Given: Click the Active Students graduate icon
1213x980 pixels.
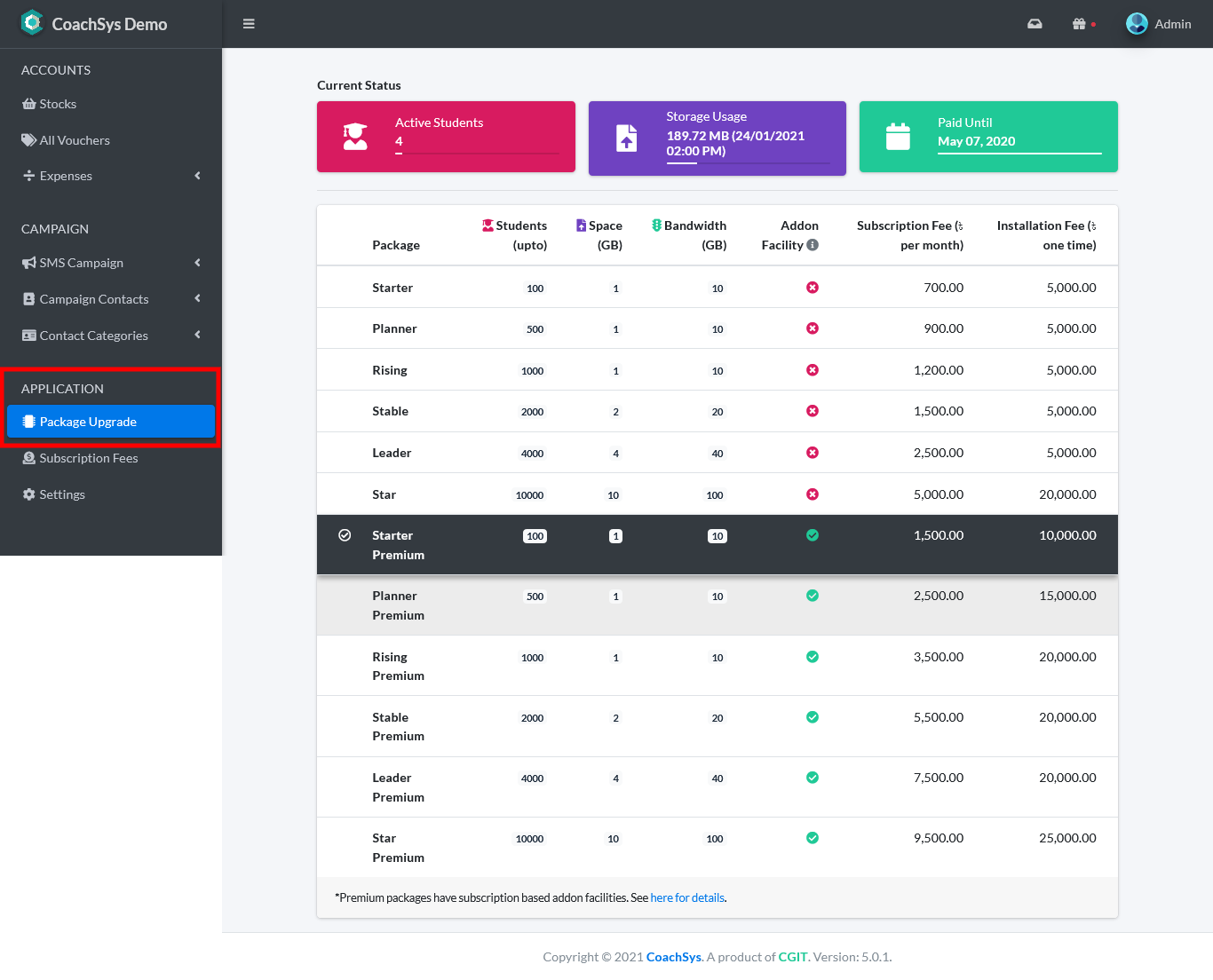Looking at the screenshot, I should tap(355, 137).
